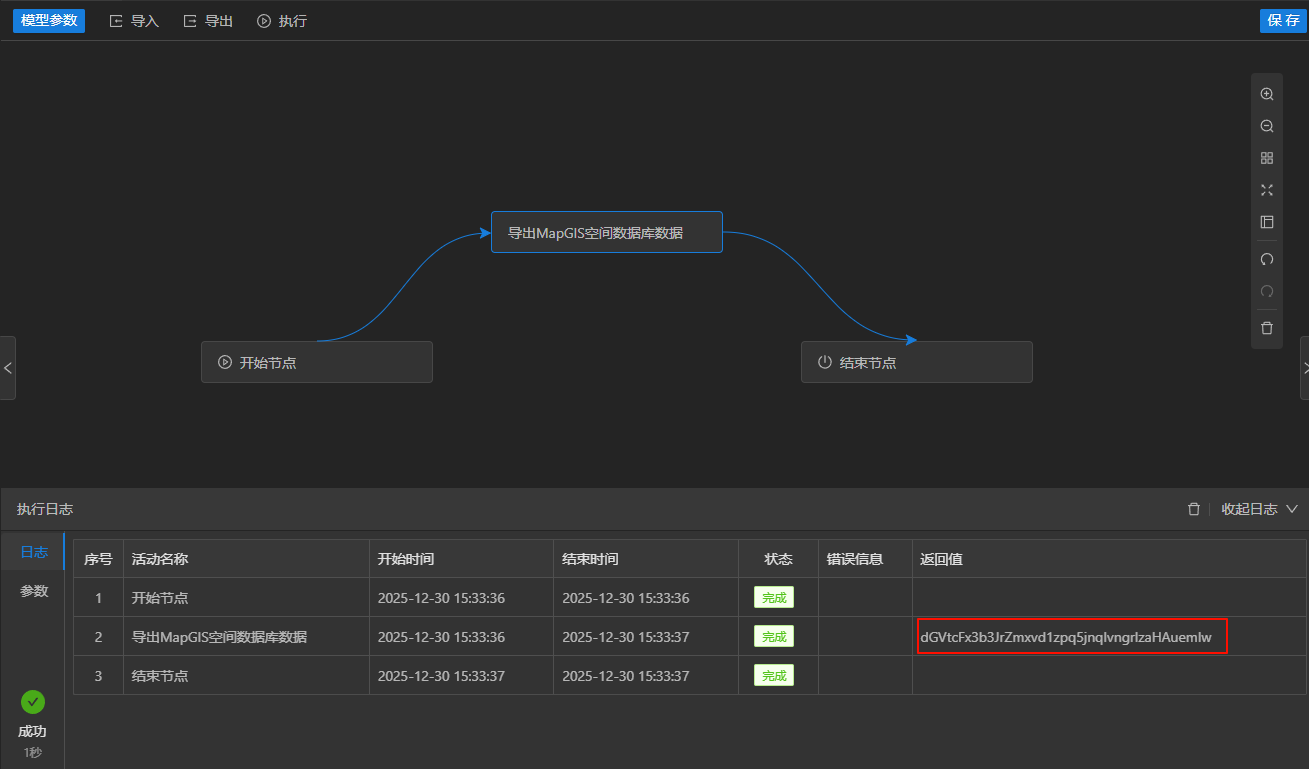Click the fit-to-screen arrows icon

1266,190
